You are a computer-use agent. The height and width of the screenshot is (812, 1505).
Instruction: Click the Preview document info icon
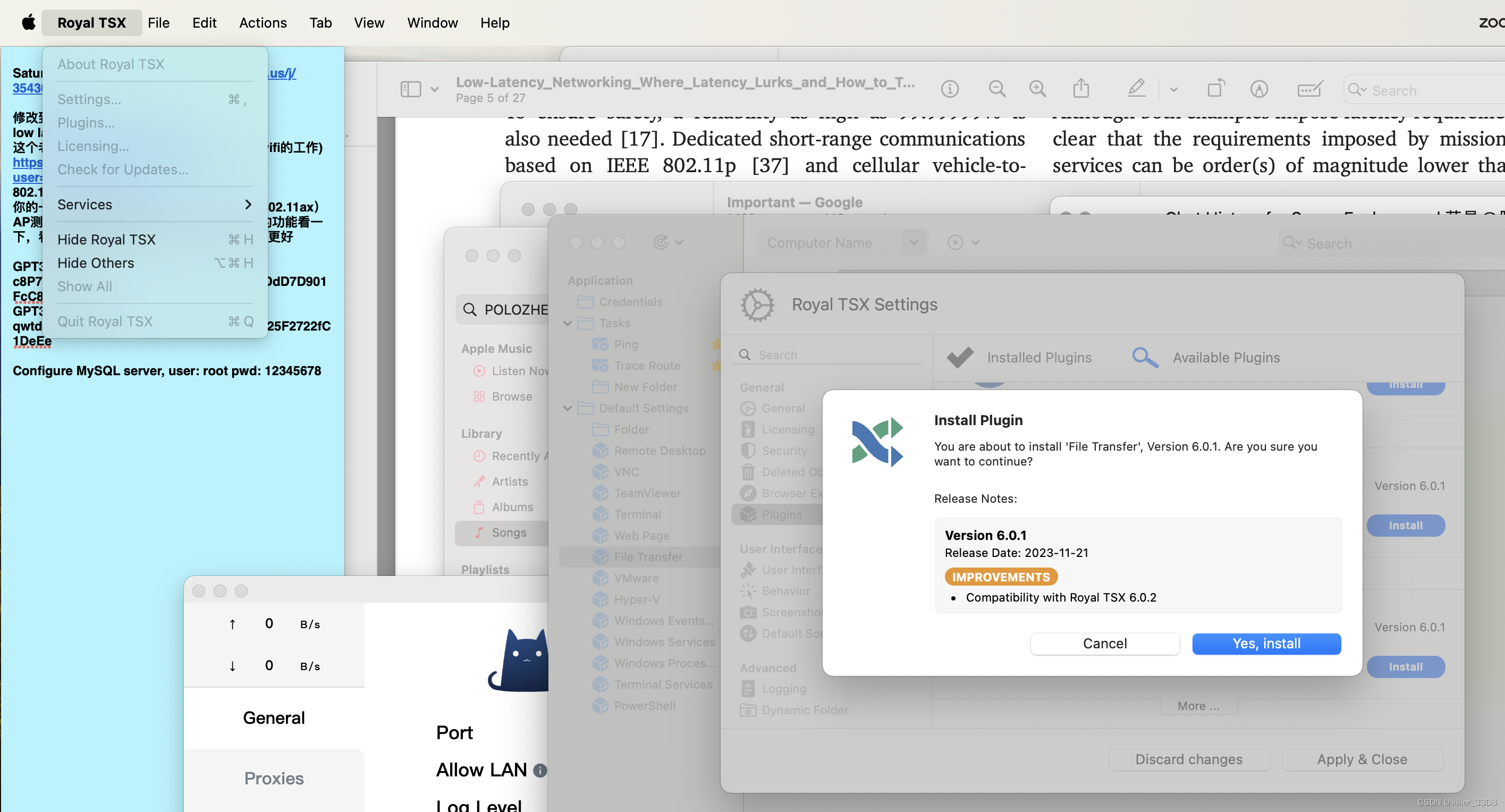950,89
